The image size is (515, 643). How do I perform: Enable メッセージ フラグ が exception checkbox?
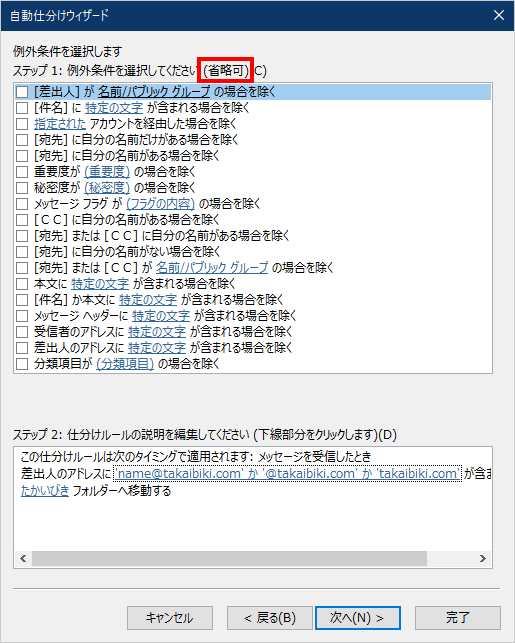pyautogui.click(x=22, y=204)
